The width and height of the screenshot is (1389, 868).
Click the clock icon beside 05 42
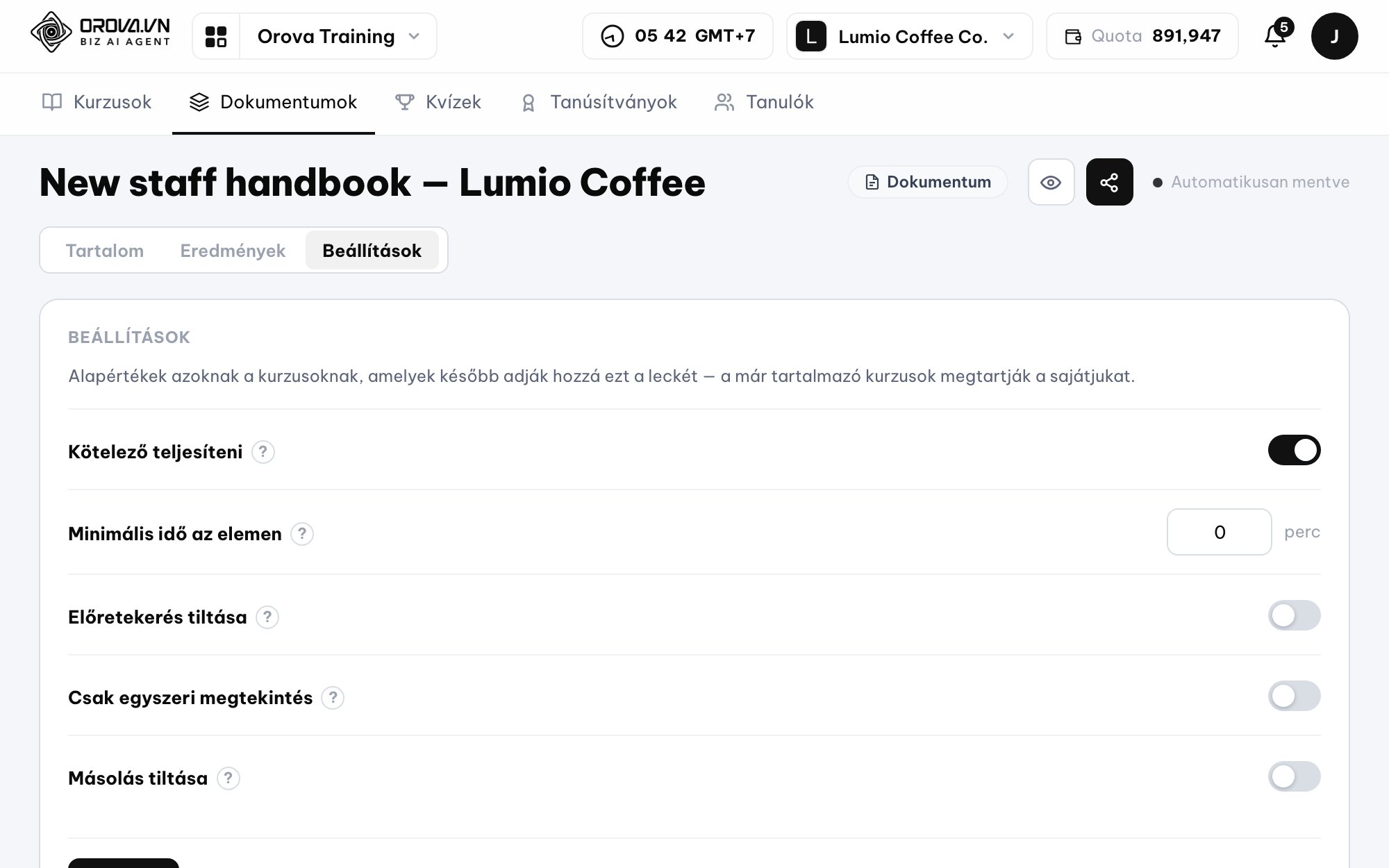[612, 36]
